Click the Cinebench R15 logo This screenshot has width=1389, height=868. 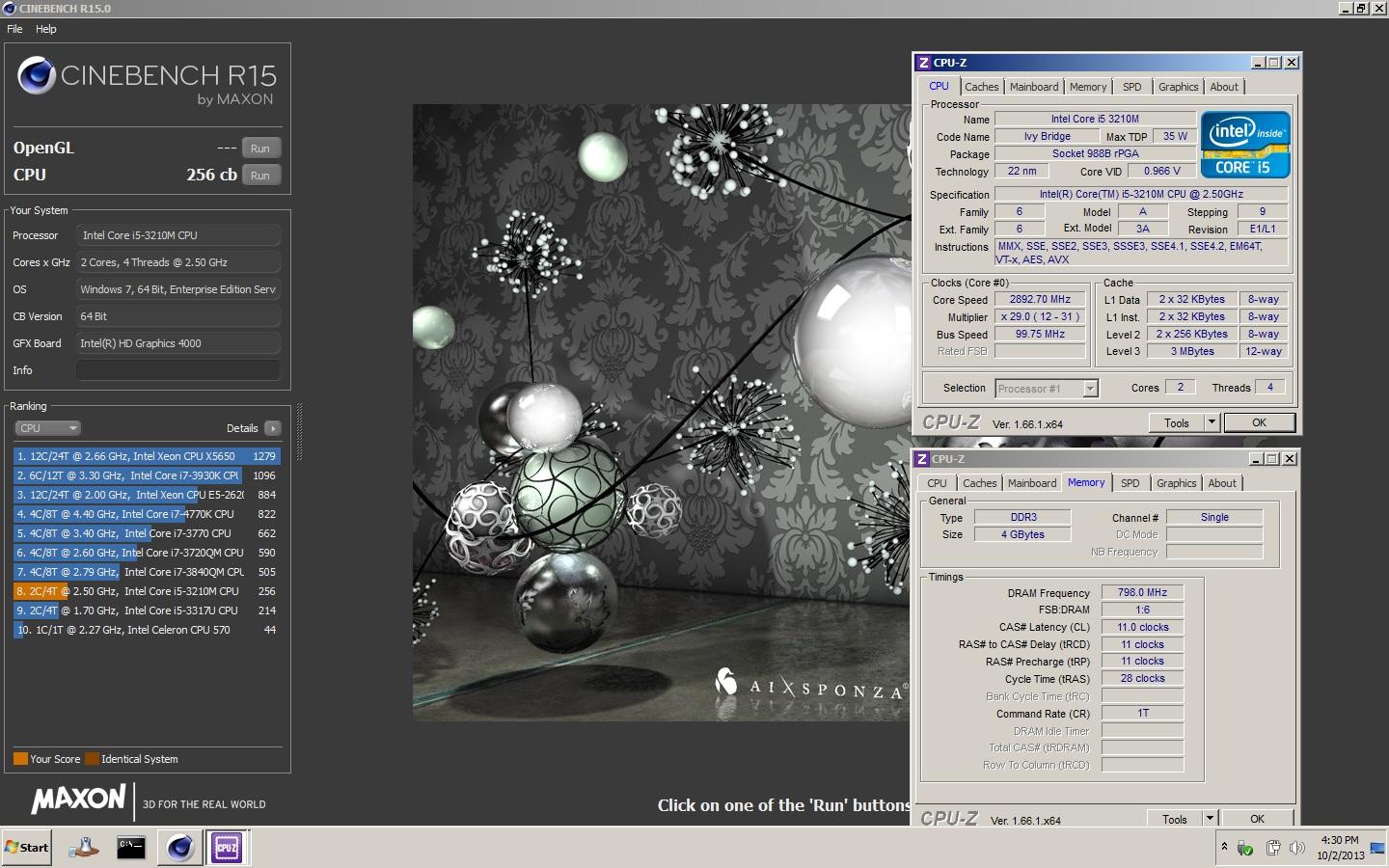tap(148, 81)
